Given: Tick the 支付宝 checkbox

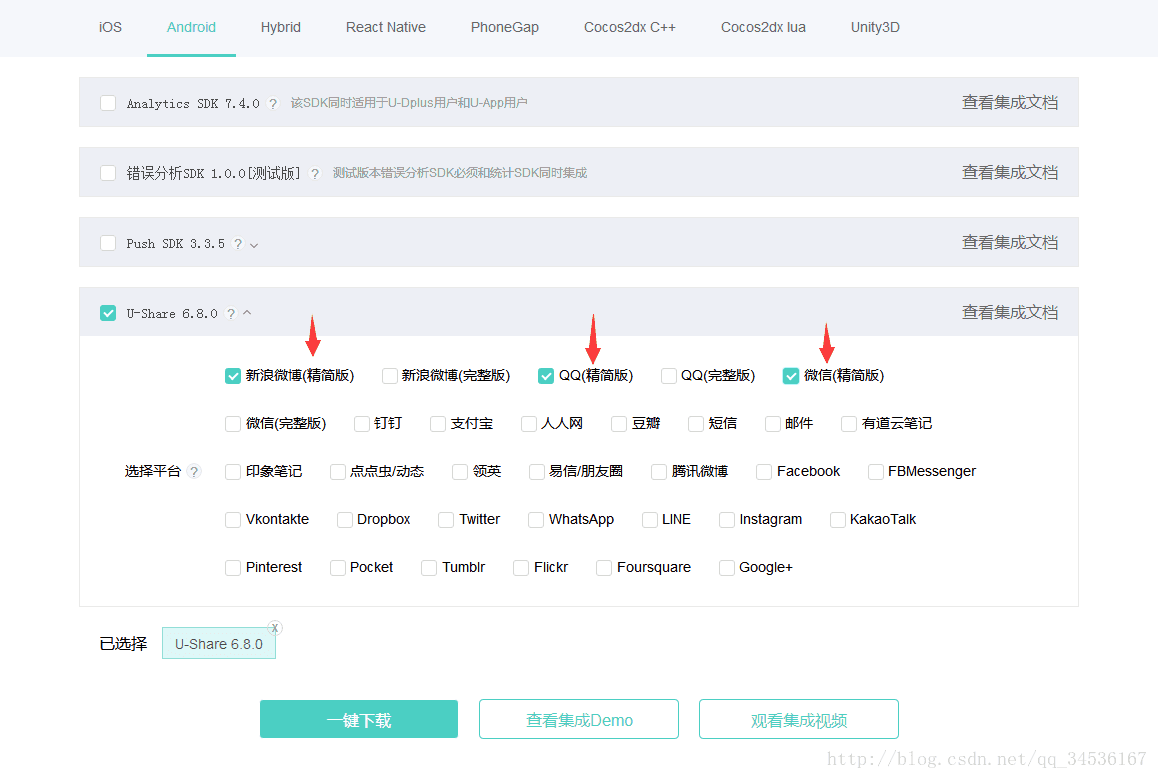Looking at the screenshot, I should point(438,424).
